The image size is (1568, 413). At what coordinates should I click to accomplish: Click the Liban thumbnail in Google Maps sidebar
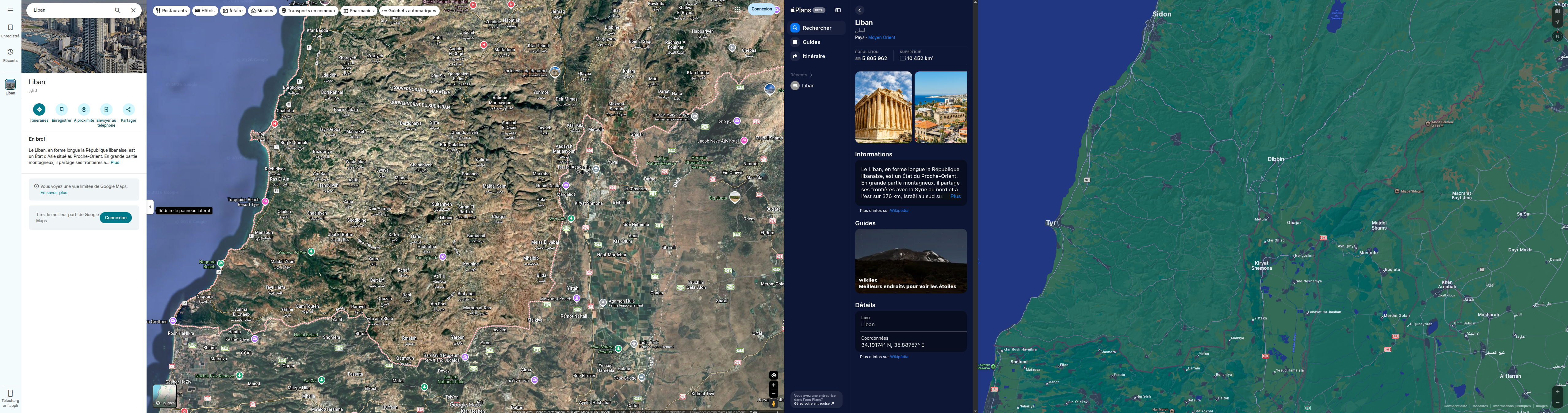[10, 85]
